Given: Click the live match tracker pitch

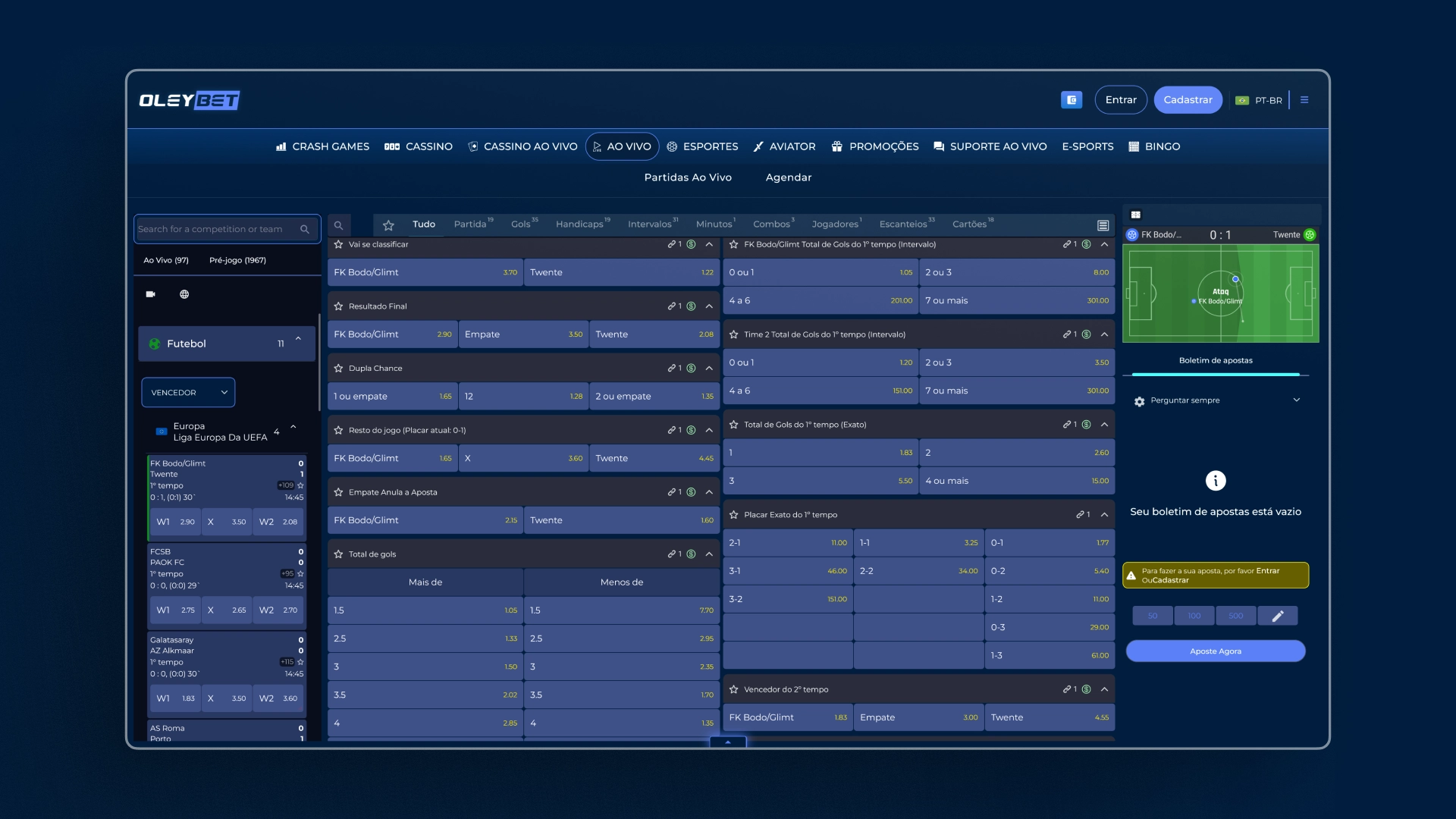Looking at the screenshot, I should click(1221, 293).
